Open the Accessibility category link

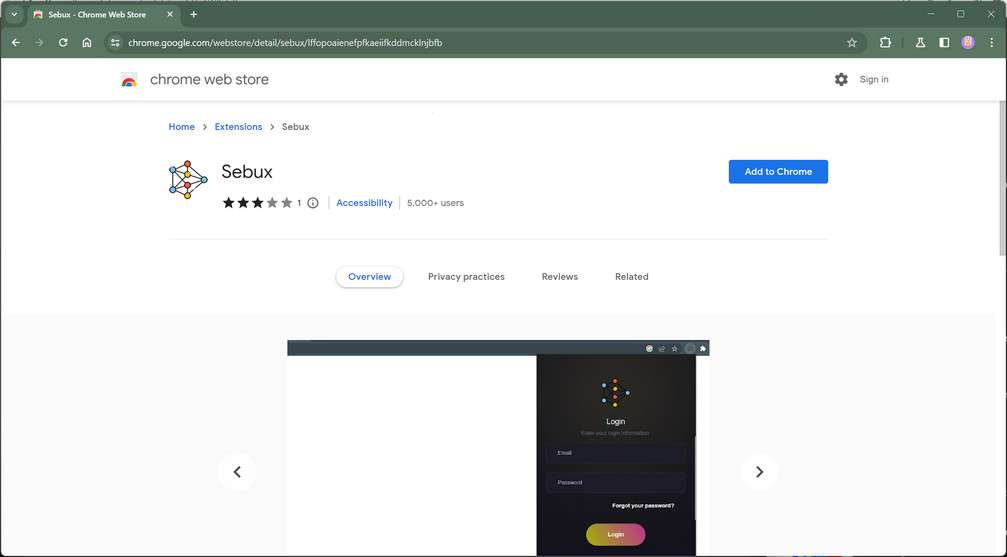364,203
